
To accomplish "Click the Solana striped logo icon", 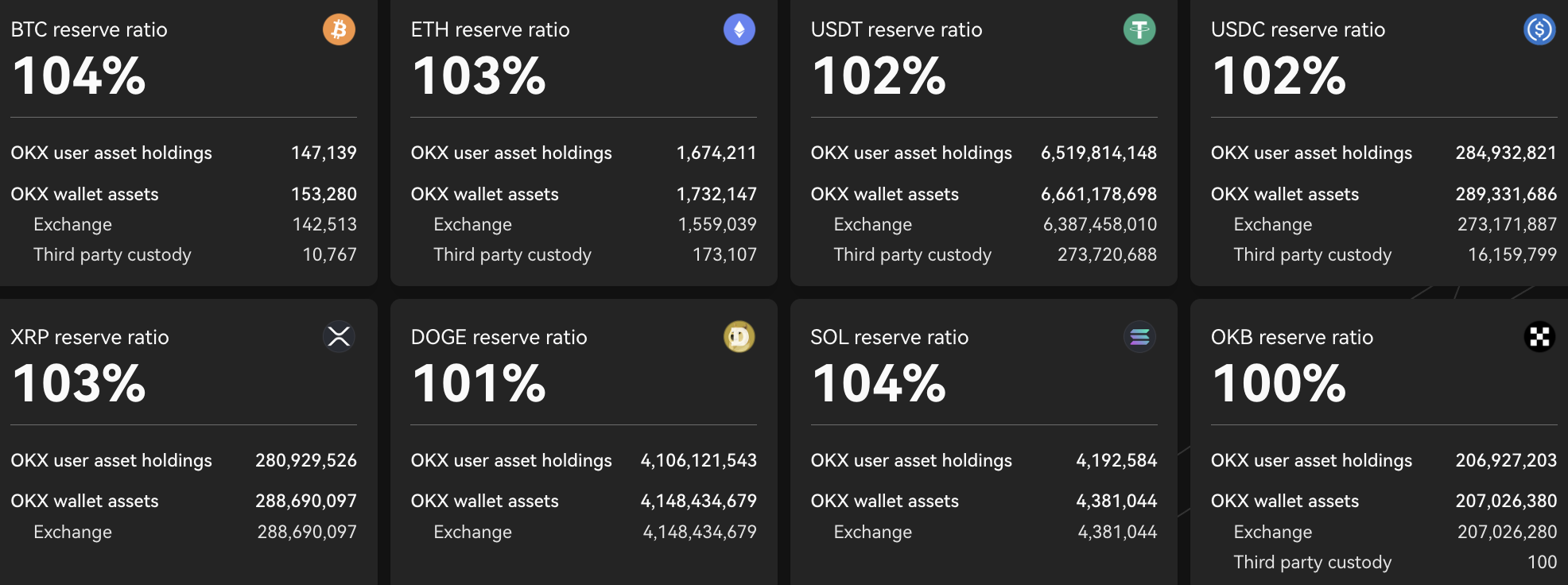I will coord(1139,337).
